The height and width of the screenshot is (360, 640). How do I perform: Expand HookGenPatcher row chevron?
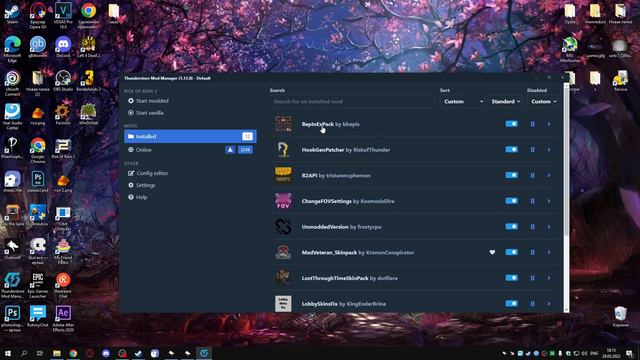[x=549, y=150]
